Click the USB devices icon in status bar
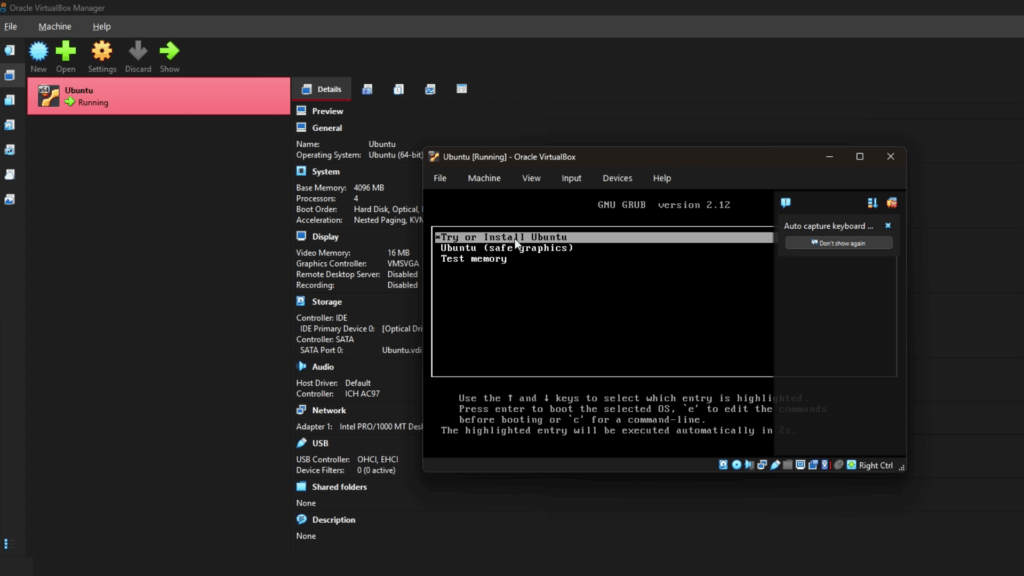This screenshot has height=576, width=1024. (775, 464)
